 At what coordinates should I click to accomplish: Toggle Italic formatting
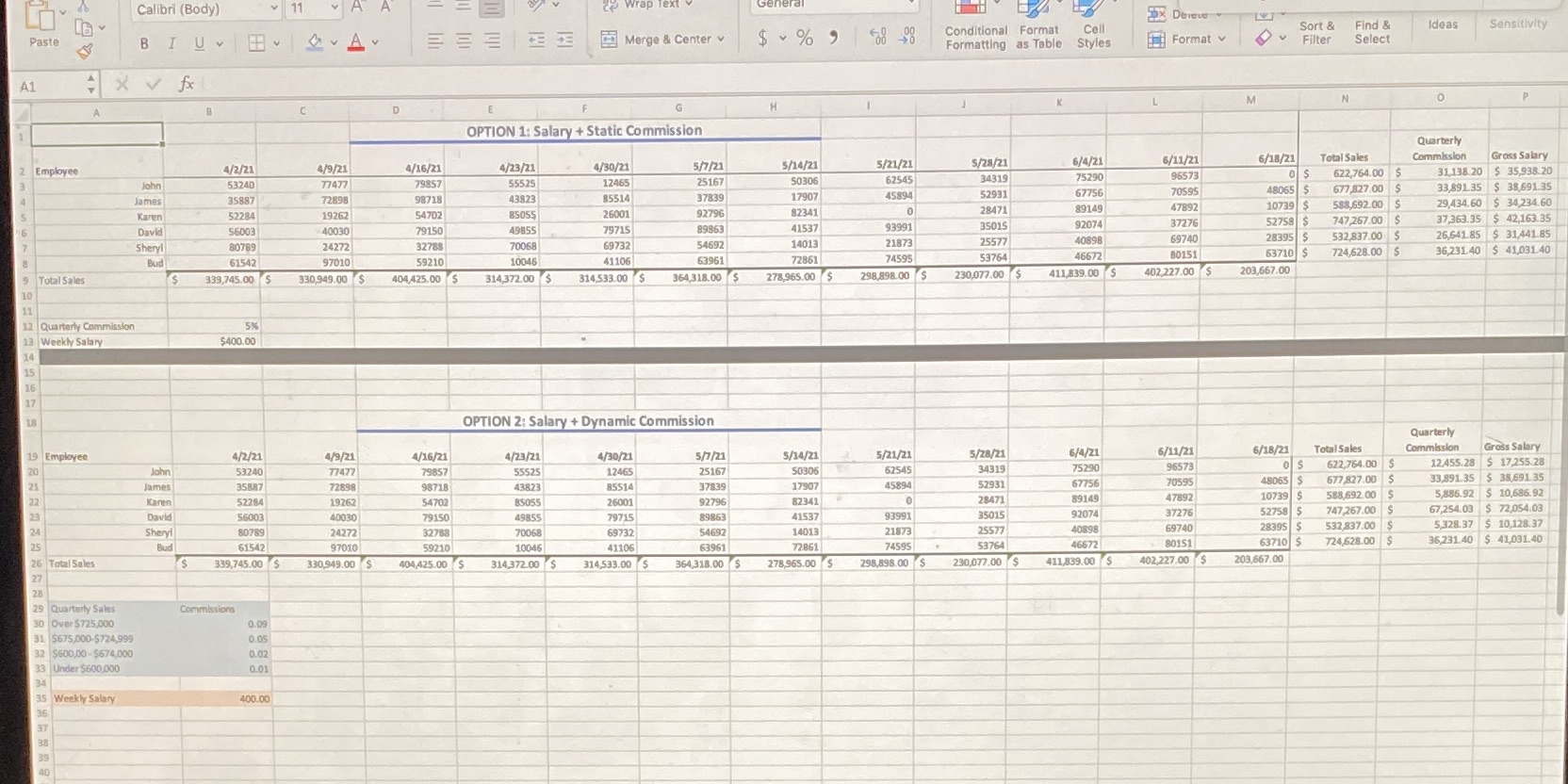(x=171, y=43)
